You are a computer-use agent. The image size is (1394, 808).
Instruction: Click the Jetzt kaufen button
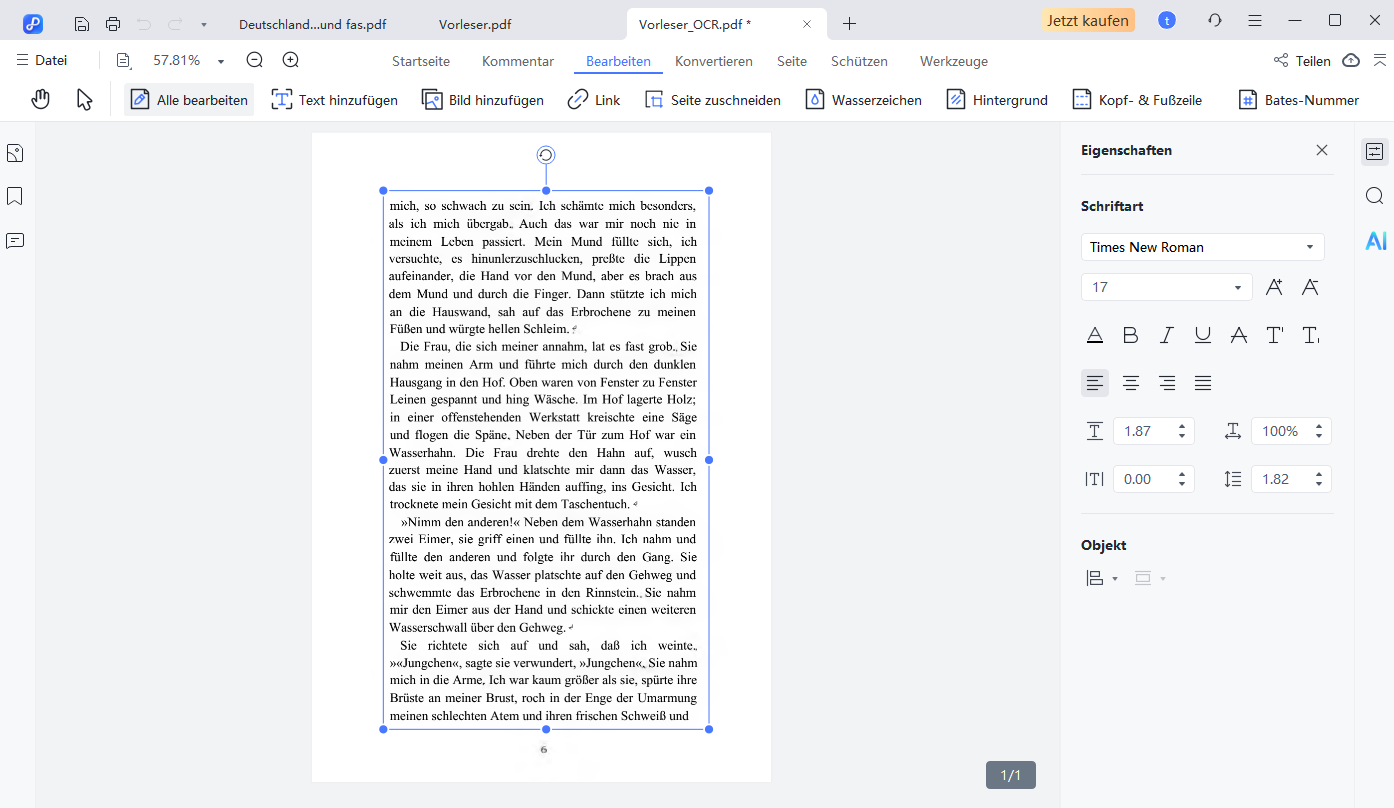[x=1088, y=21]
